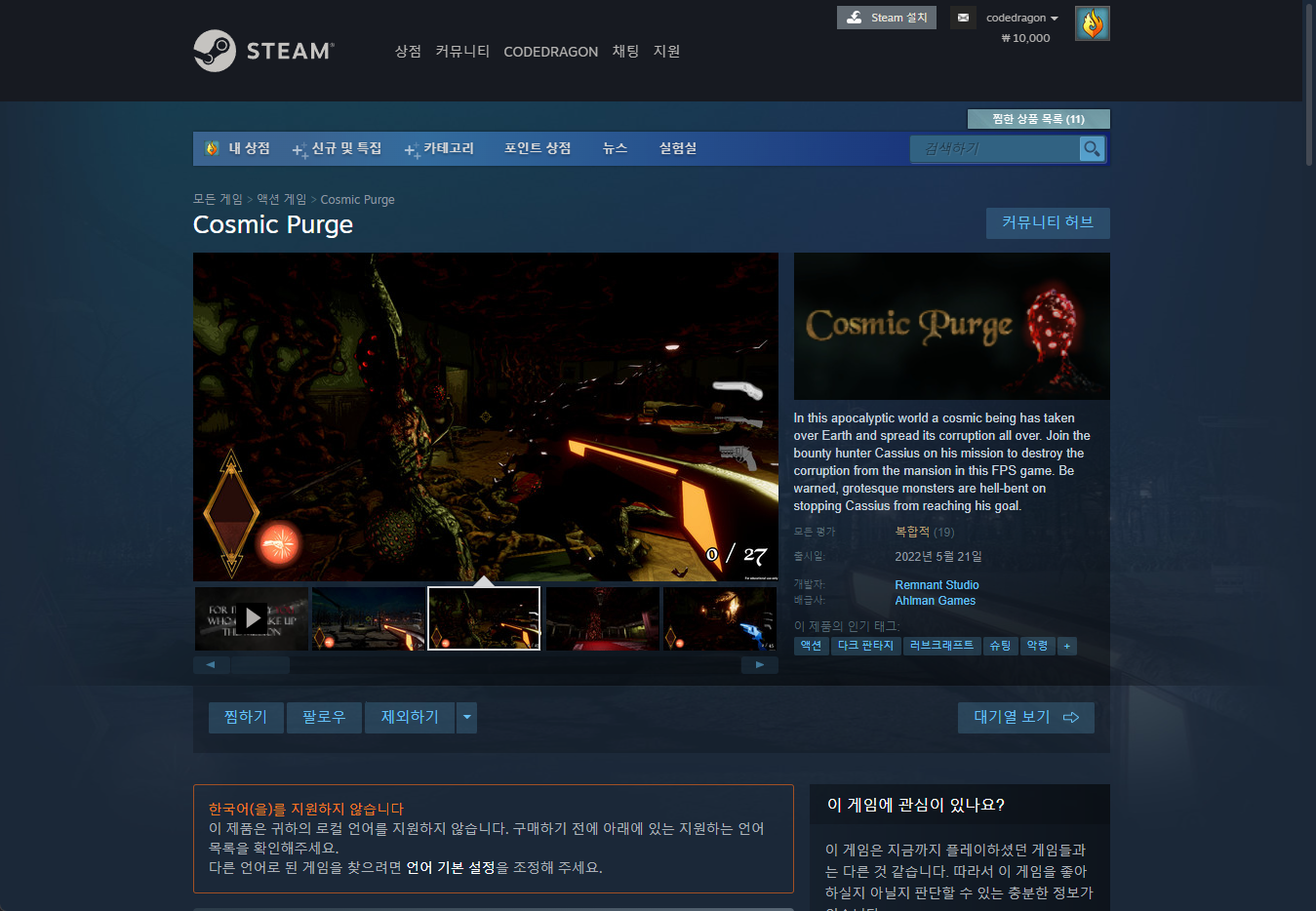Screen dimensions: 1316x911
Task: Click the 언어 기본 설정 link
Action: coord(451,867)
